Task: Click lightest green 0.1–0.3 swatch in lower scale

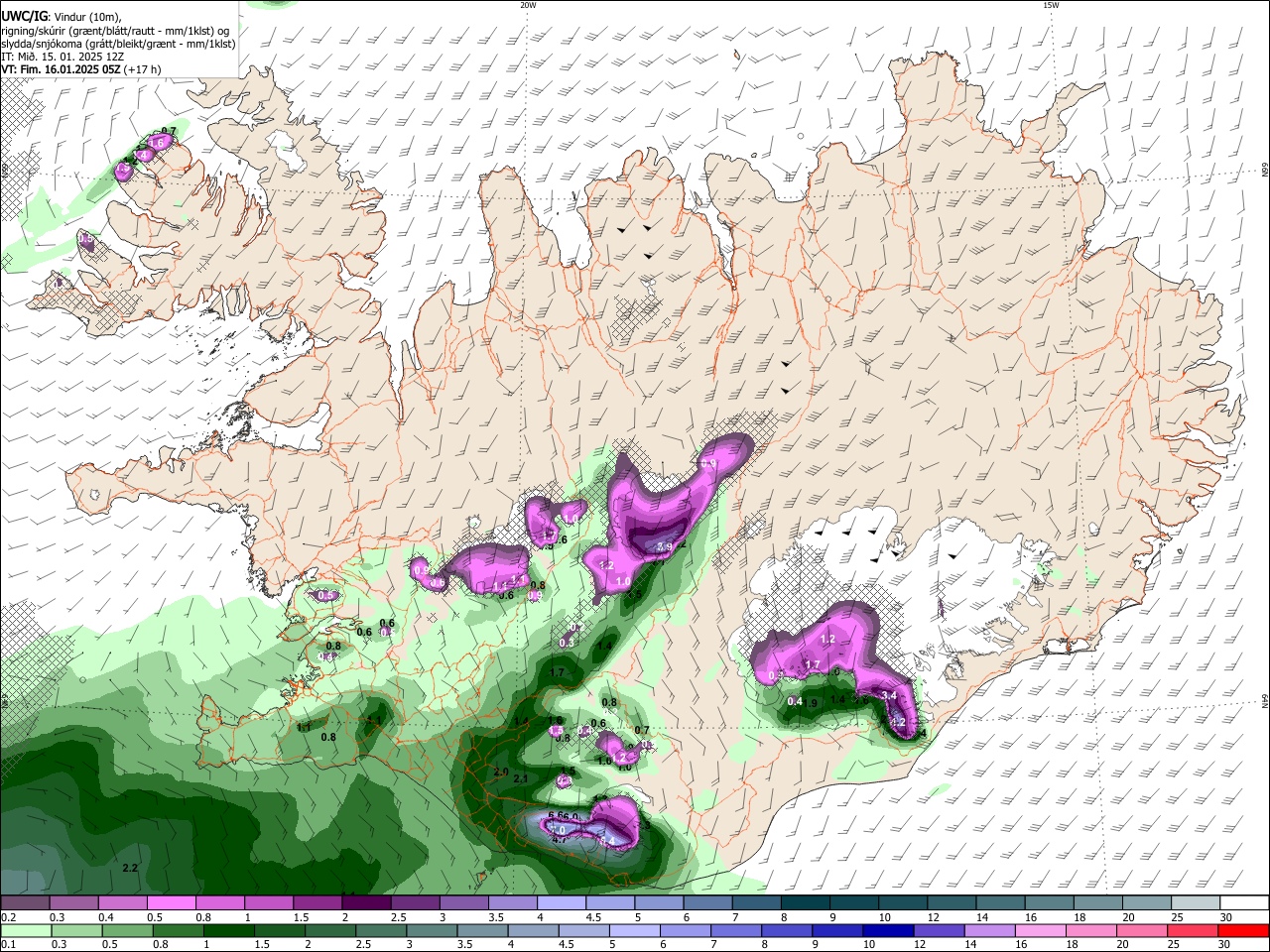Action: coord(25,930)
